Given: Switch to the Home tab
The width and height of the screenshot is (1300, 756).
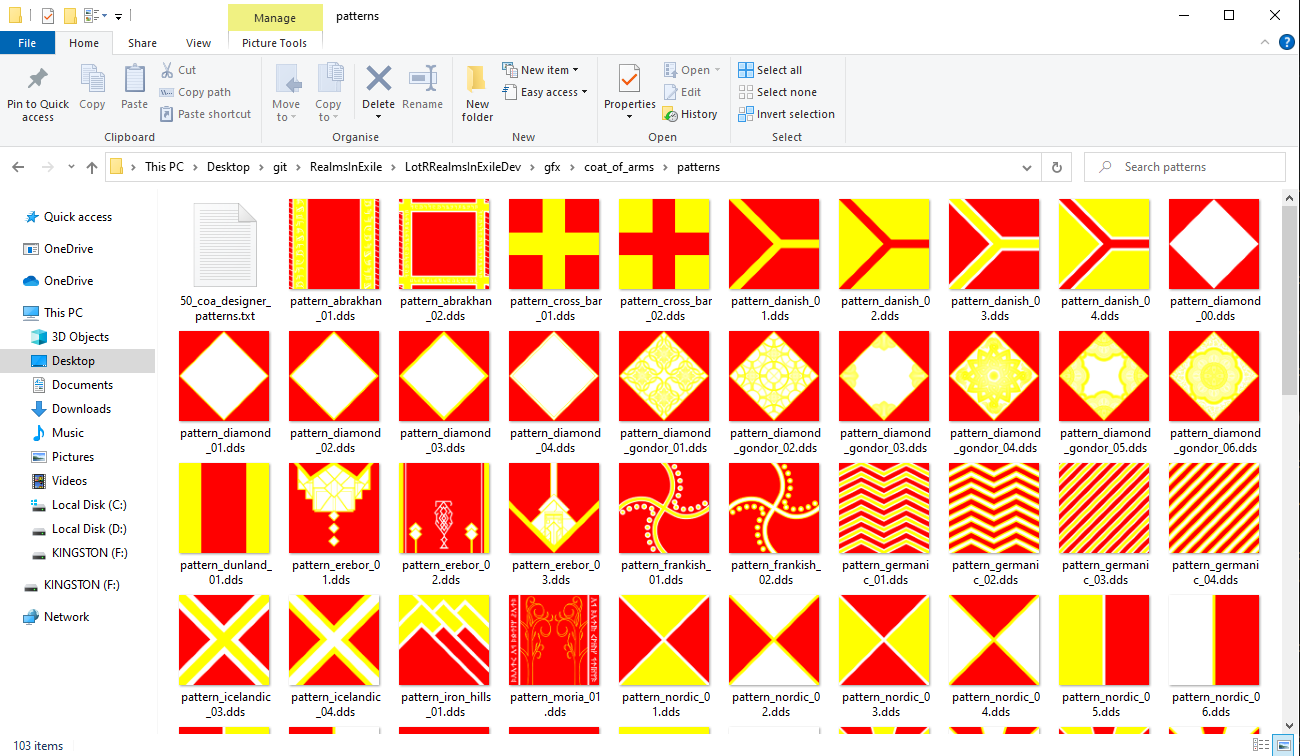Looking at the screenshot, I should point(84,43).
